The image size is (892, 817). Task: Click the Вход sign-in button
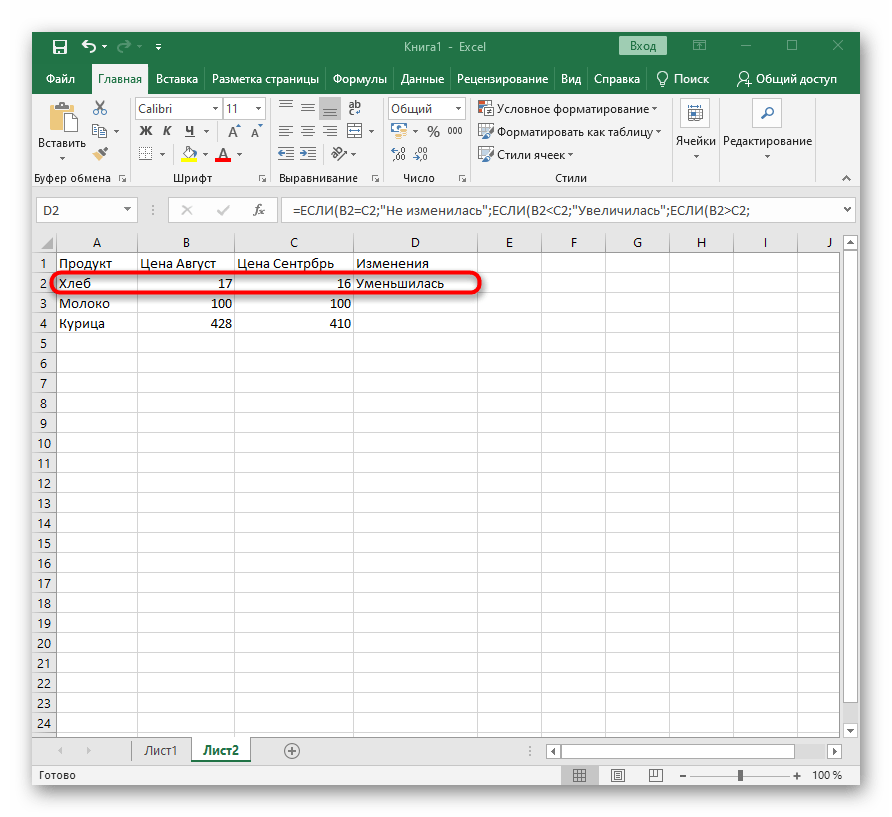[x=643, y=46]
